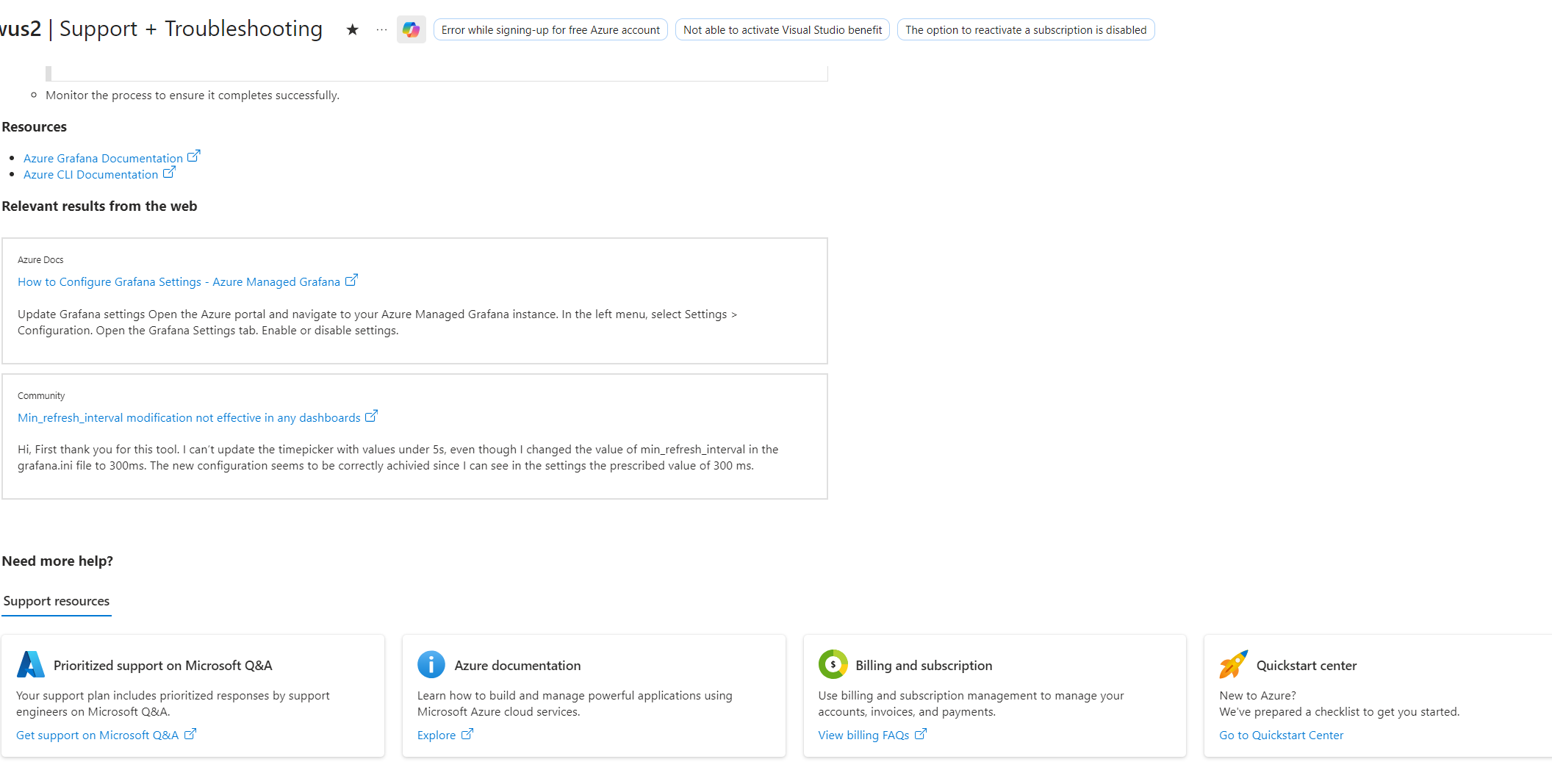Click external link icon after Min_refresh_interval result
Image resolution: width=1552 pixels, height=784 pixels.
372,416
